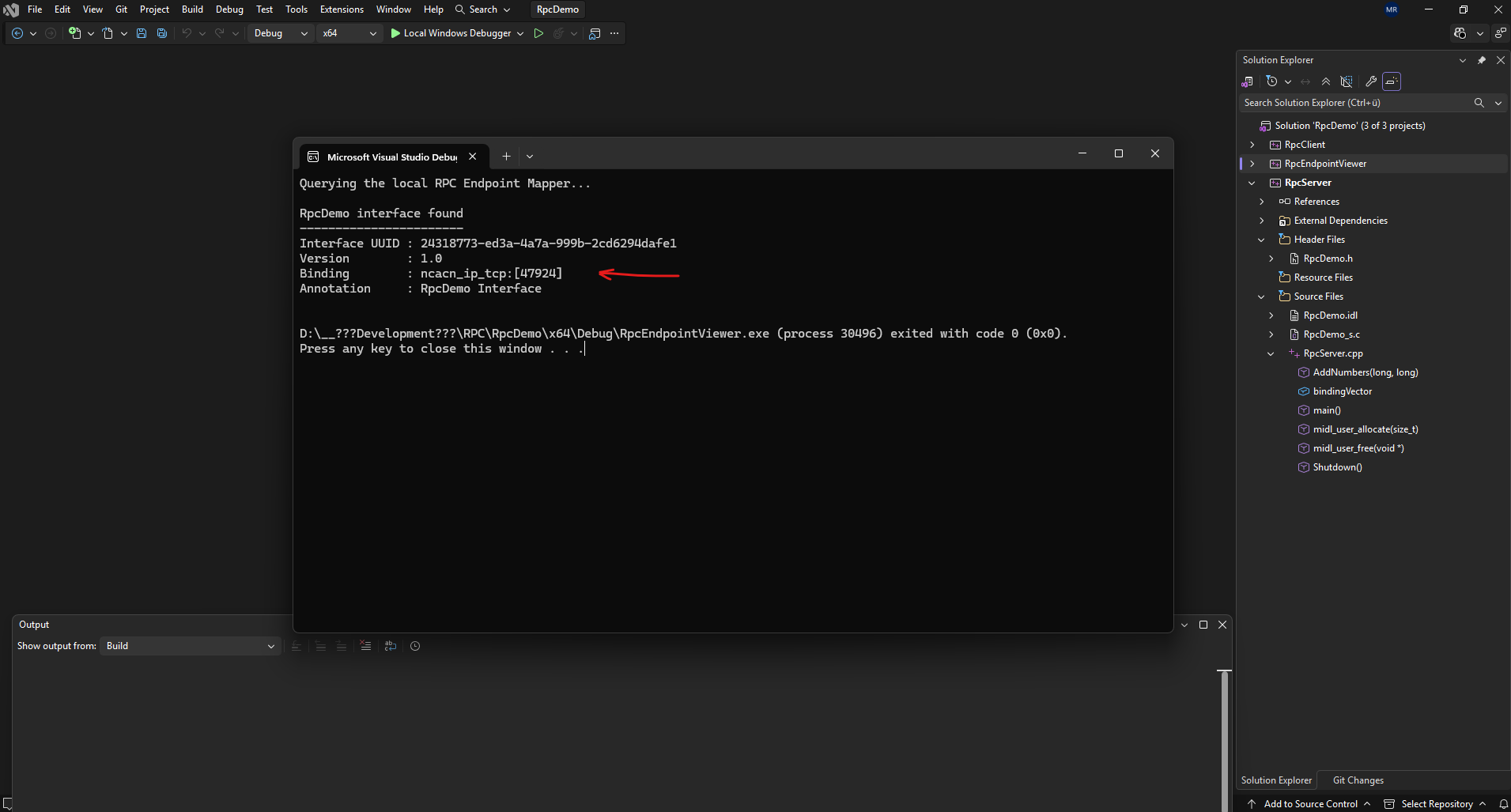The height and width of the screenshot is (812, 1511).
Task: Open the toolbar overflow ellipsis menu
Action: coord(614,33)
